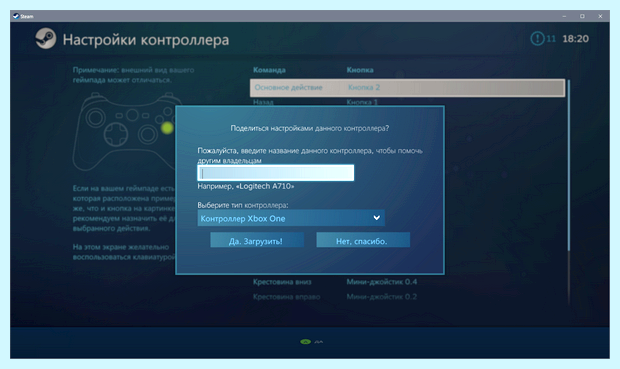Image resolution: width=620 pixels, height=369 pixels.
Task: Click the "Выберите тип контроллера" label
Action: click(x=243, y=205)
